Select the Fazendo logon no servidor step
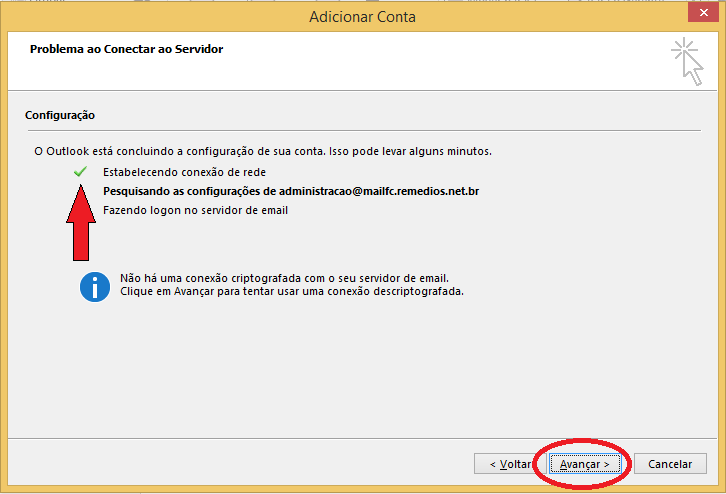The height and width of the screenshot is (494, 726). click(x=195, y=210)
